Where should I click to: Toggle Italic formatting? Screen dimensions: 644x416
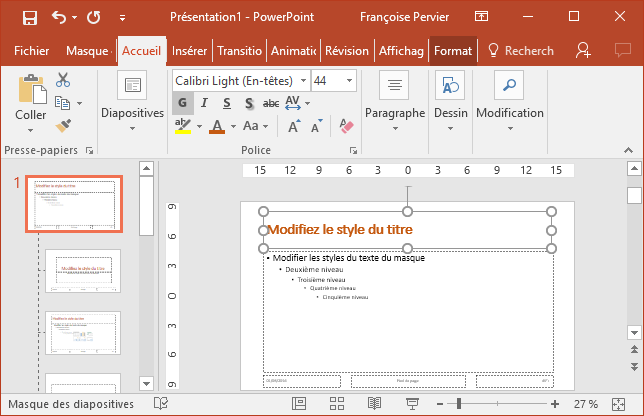[204, 103]
